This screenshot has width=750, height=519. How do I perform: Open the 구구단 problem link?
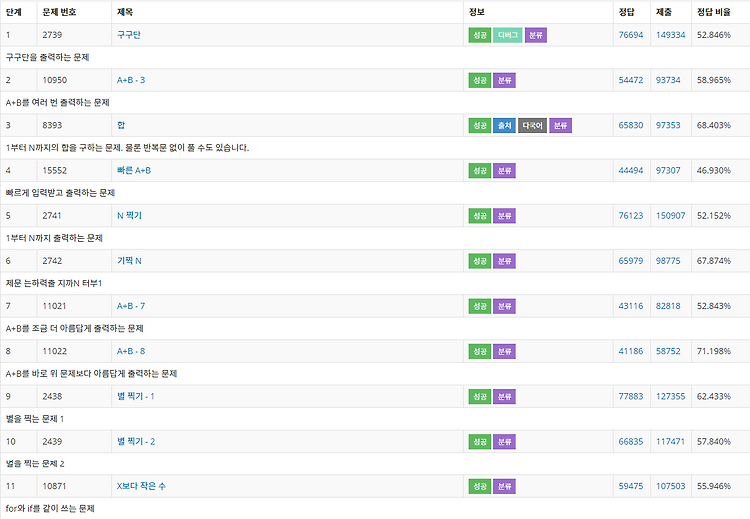(x=129, y=35)
